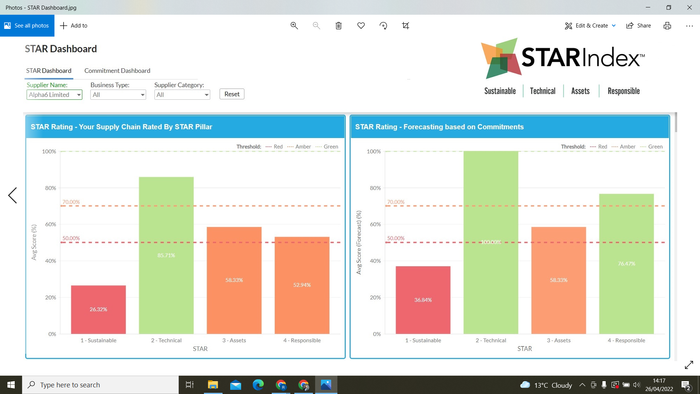The height and width of the screenshot is (394, 700).
Task: Open Photos app taskbar icon
Action: click(326, 385)
